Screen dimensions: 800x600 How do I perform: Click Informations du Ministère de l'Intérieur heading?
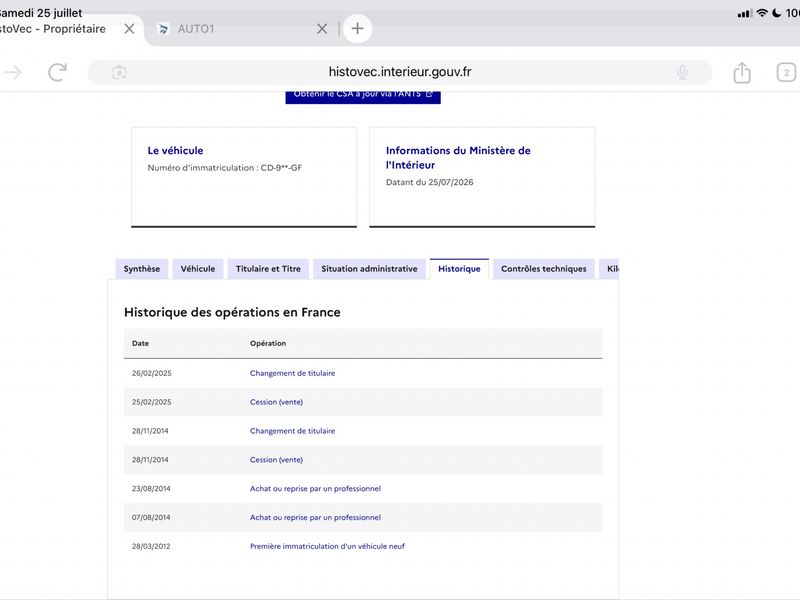coord(458,158)
